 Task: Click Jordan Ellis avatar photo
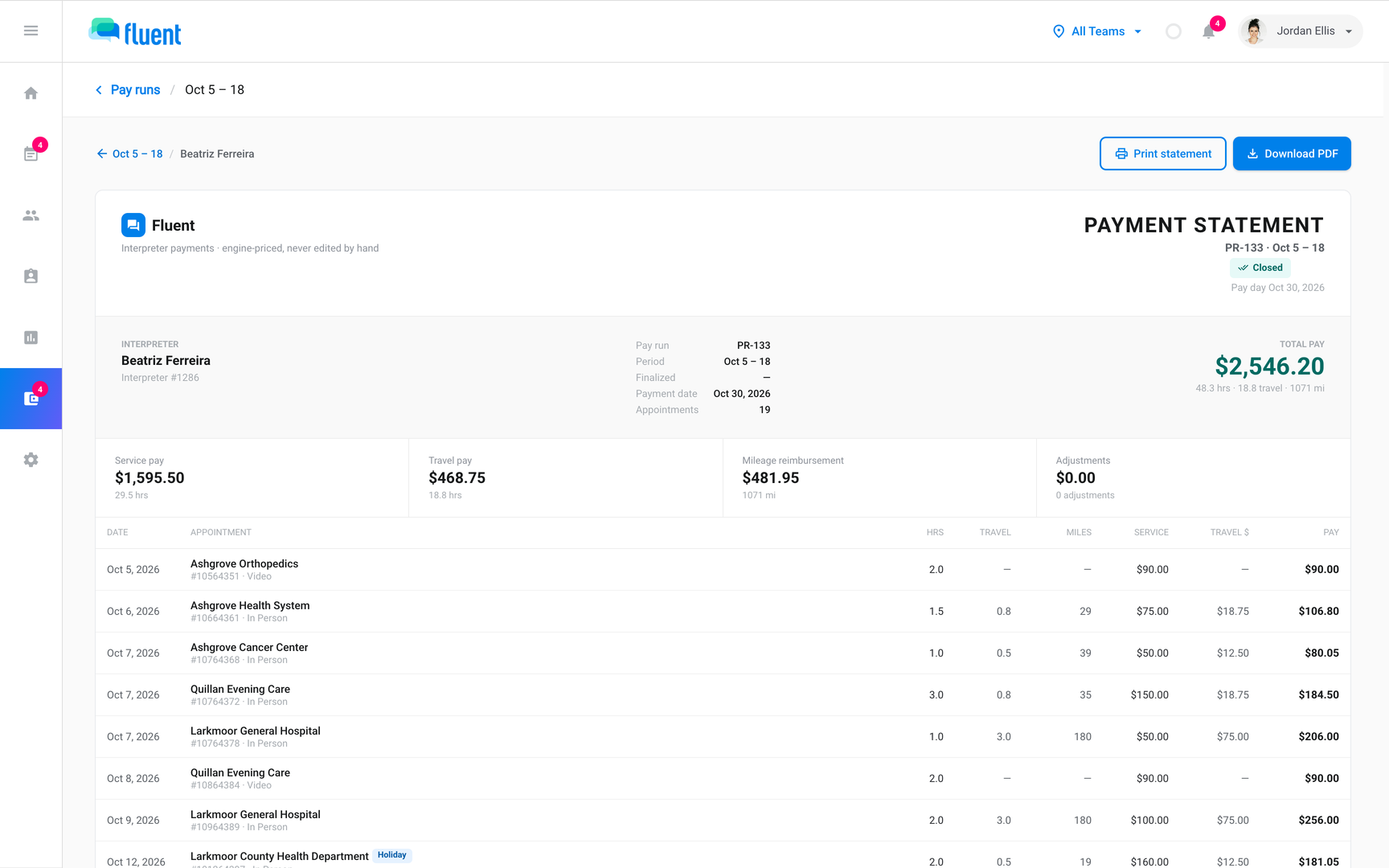tap(1253, 31)
